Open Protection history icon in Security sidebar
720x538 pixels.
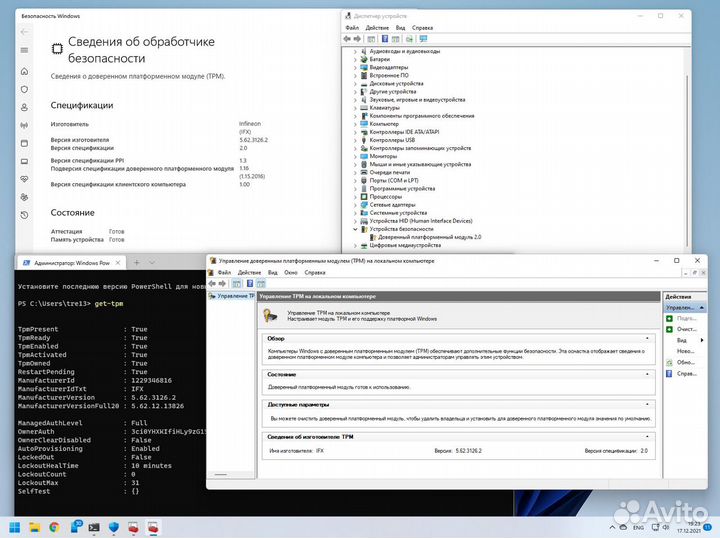click(x=24, y=215)
